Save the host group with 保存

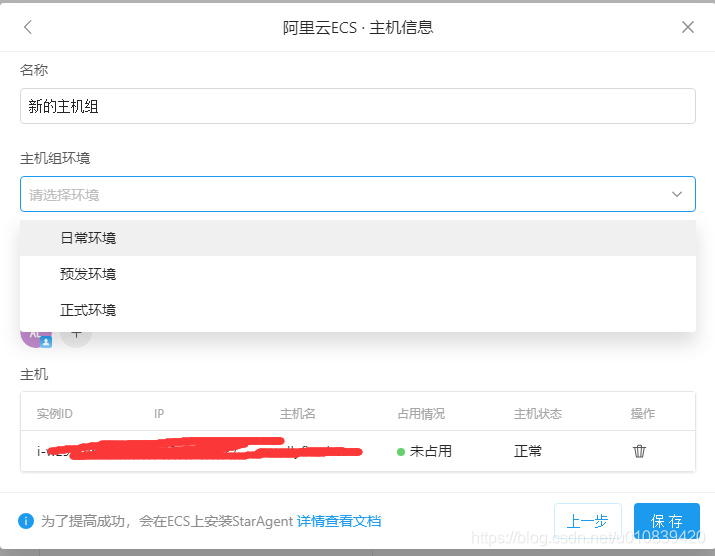(x=667, y=520)
